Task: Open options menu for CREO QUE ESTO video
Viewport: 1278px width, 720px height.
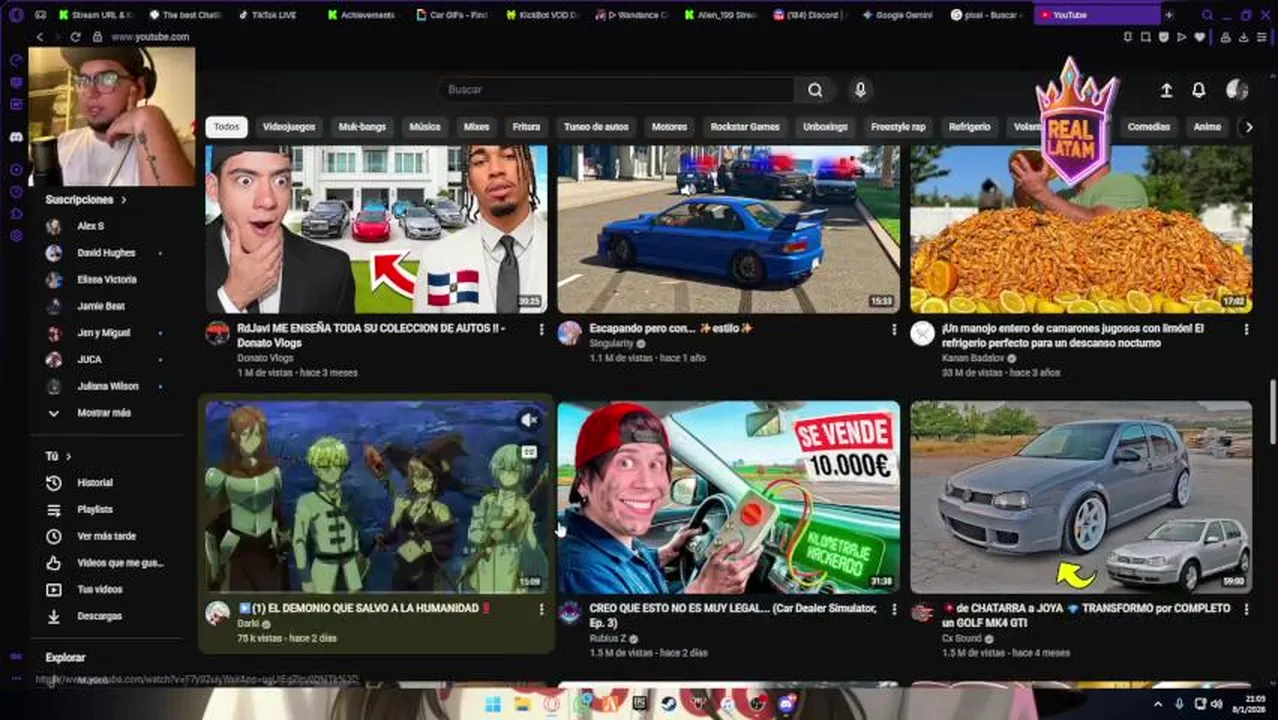Action: click(x=894, y=609)
